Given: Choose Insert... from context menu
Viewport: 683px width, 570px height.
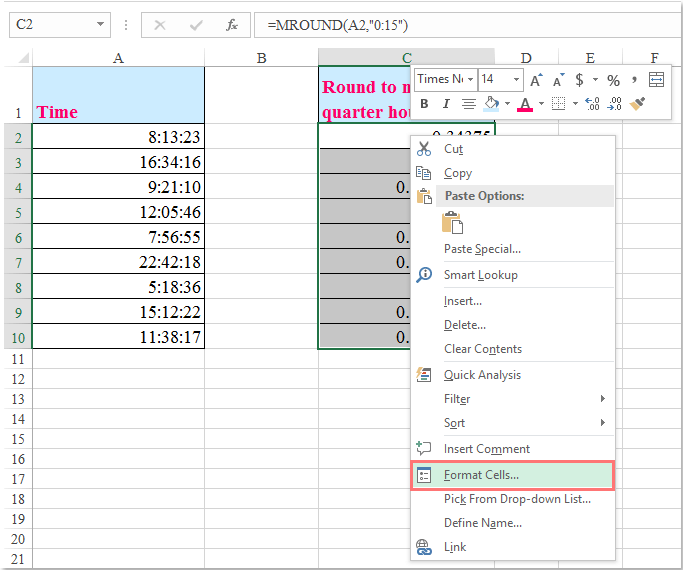Looking at the screenshot, I should tap(513, 301).
